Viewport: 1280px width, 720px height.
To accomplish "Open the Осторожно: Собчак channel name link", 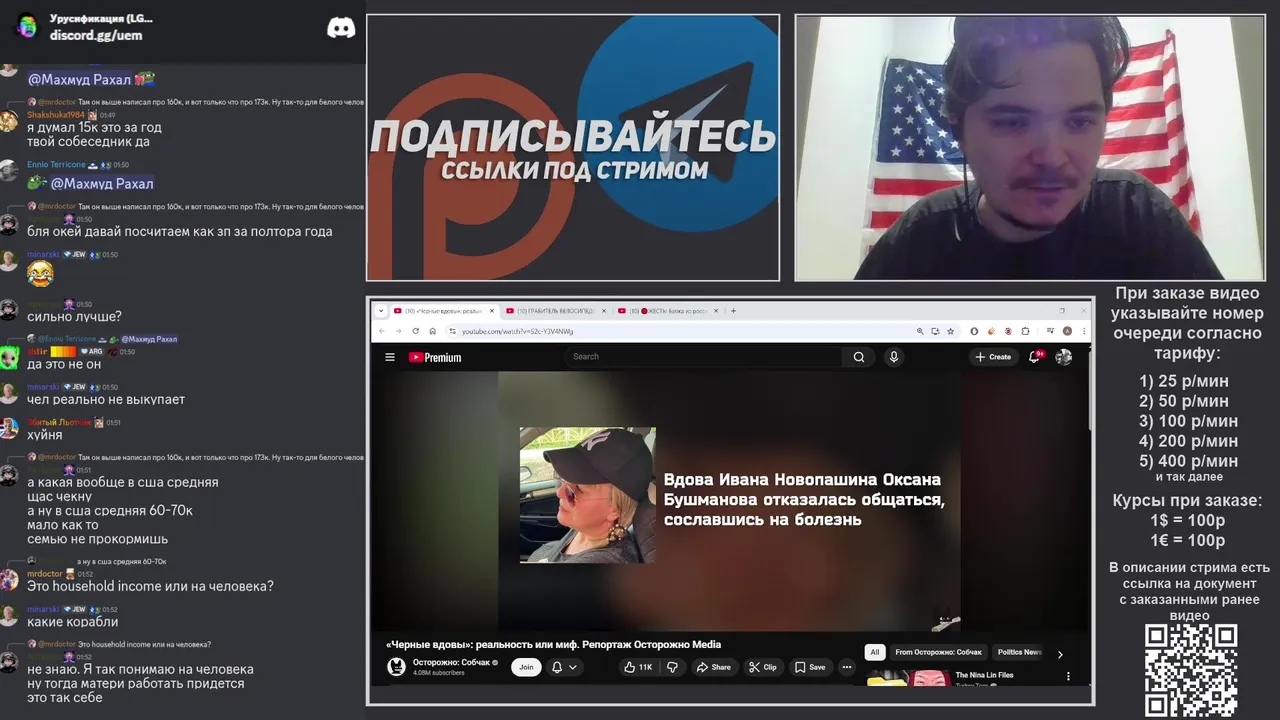I will 452,662.
